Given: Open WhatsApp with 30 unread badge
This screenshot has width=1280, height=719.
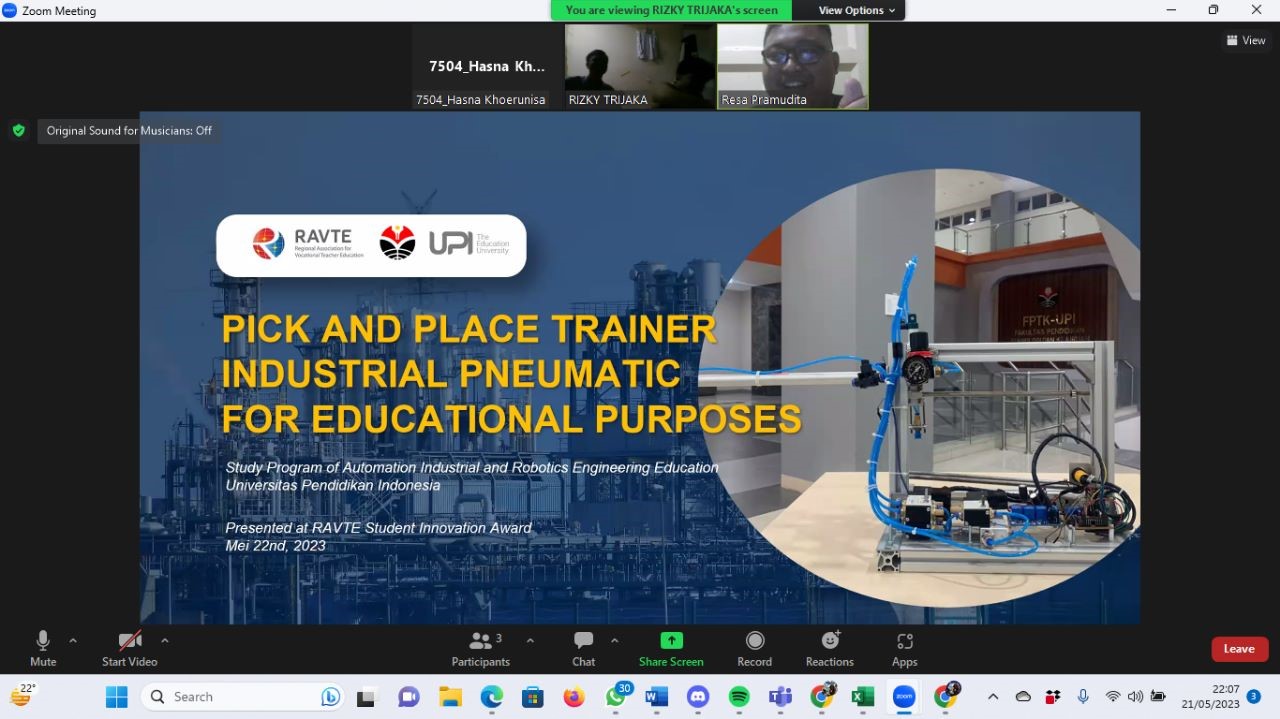Looking at the screenshot, I should 616,697.
